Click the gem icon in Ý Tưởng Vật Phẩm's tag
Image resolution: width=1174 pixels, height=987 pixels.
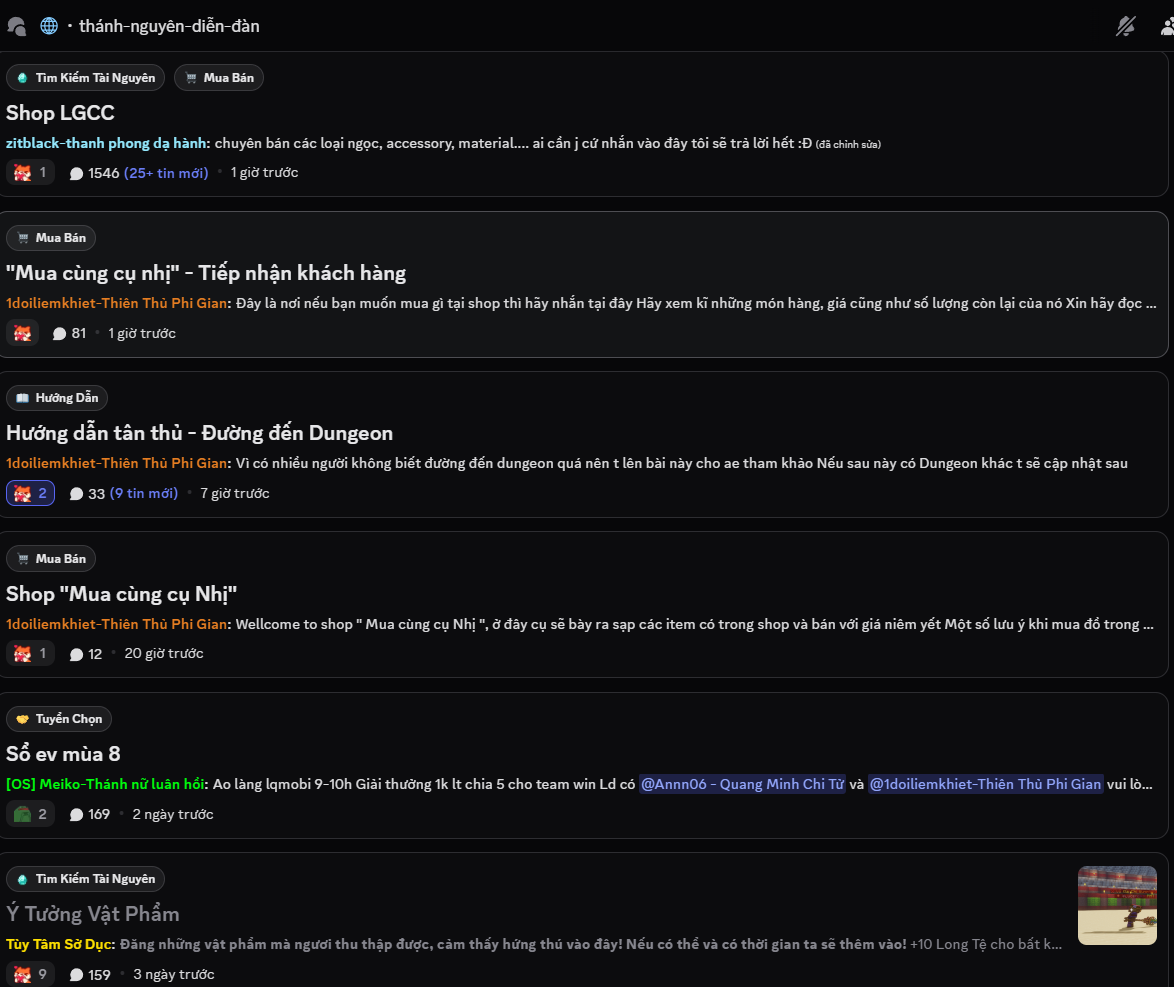pyautogui.click(x=22, y=879)
